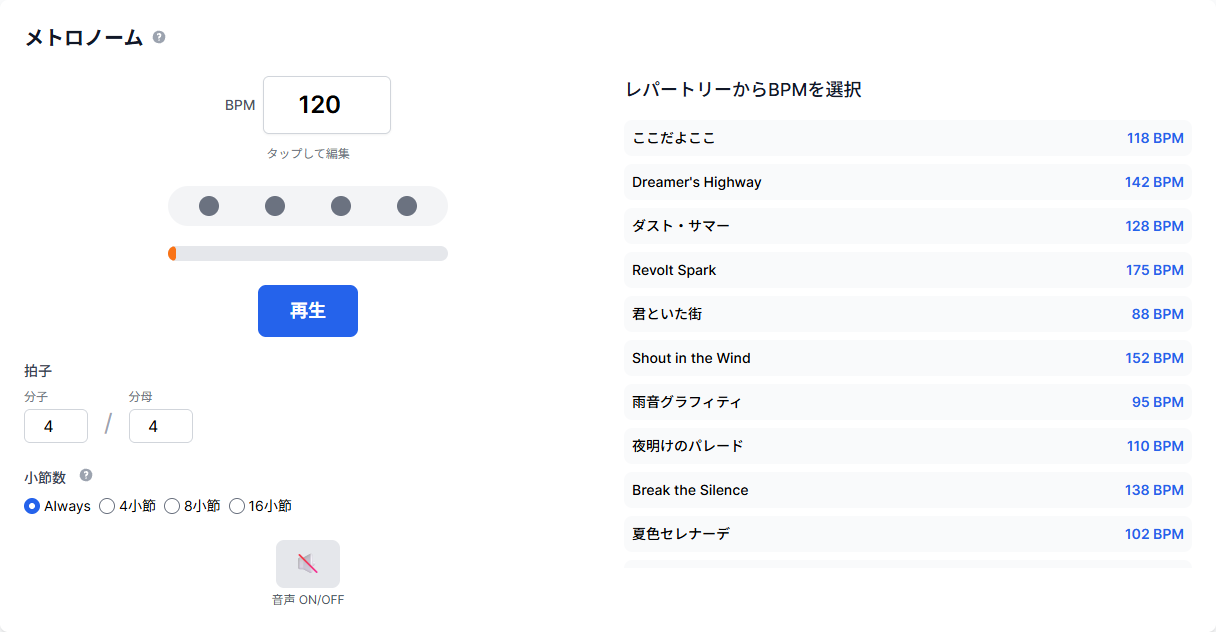1216x632 pixels.
Task: Click the last beat indicator dot
Action: point(407,206)
